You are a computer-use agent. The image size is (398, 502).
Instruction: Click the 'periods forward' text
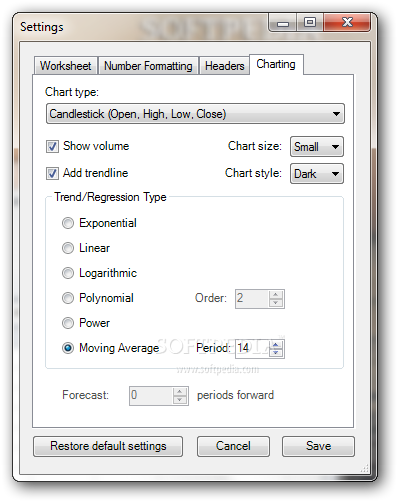click(235, 395)
